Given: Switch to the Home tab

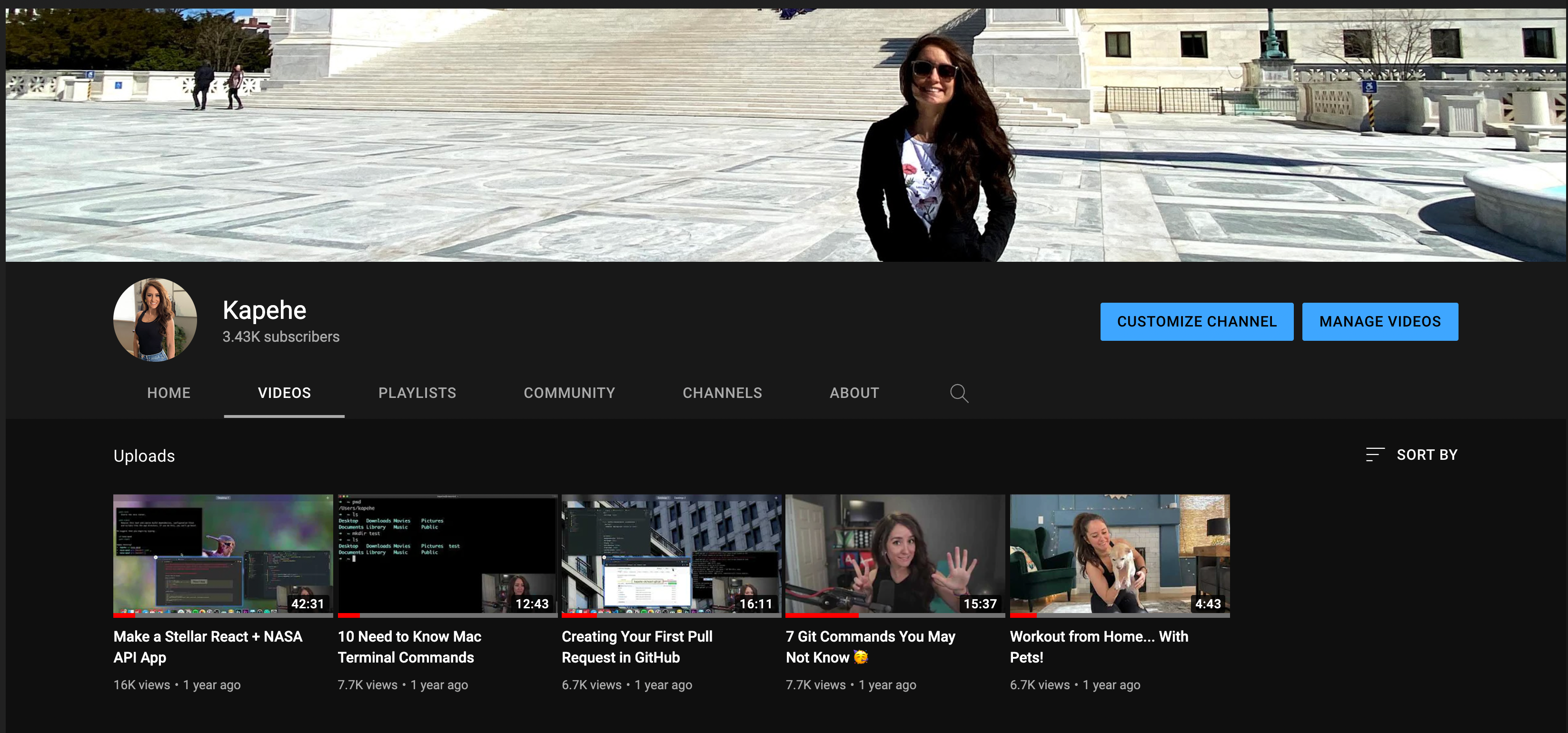Looking at the screenshot, I should (x=169, y=393).
